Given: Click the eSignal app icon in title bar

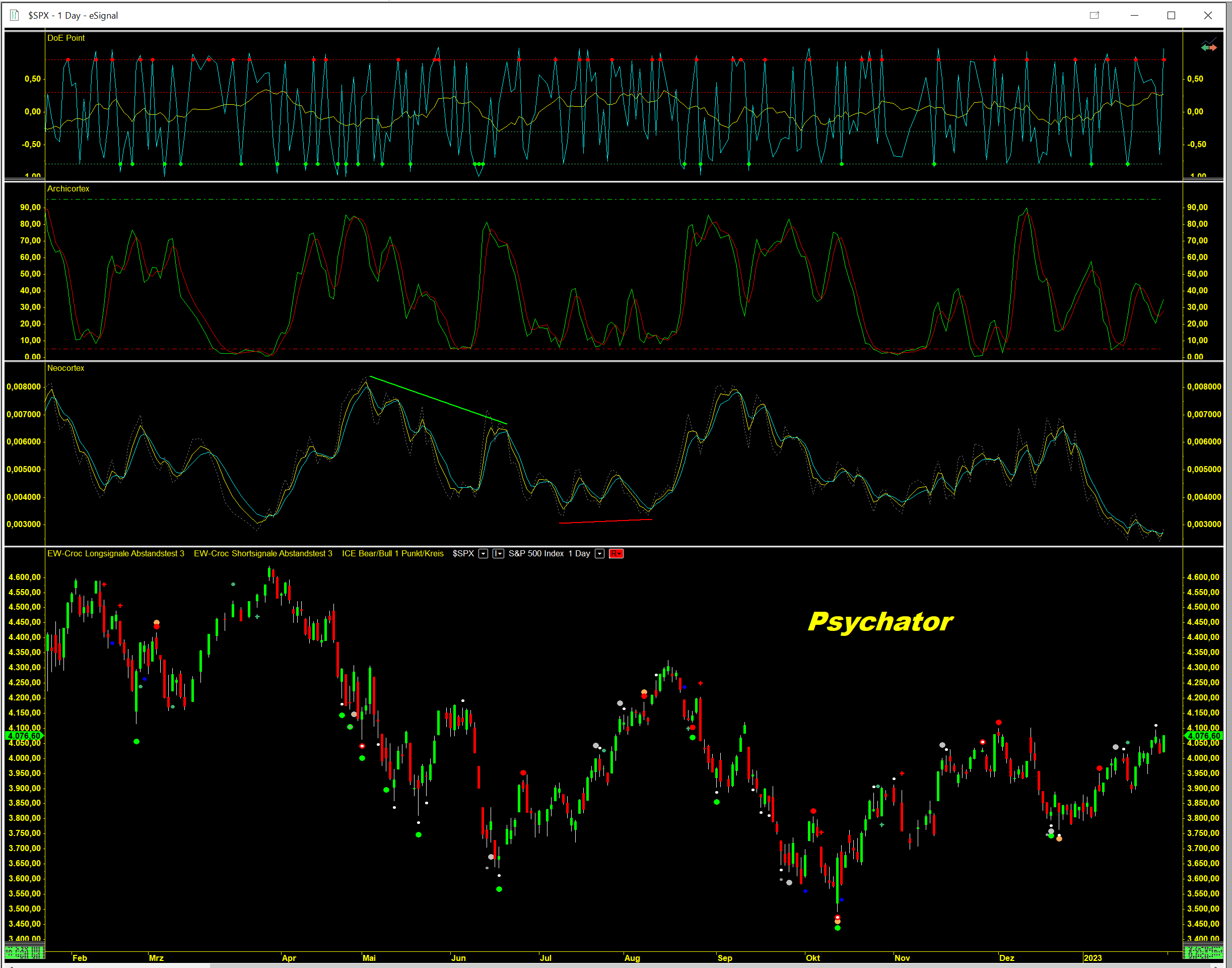Looking at the screenshot, I should click(x=14, y=15).
